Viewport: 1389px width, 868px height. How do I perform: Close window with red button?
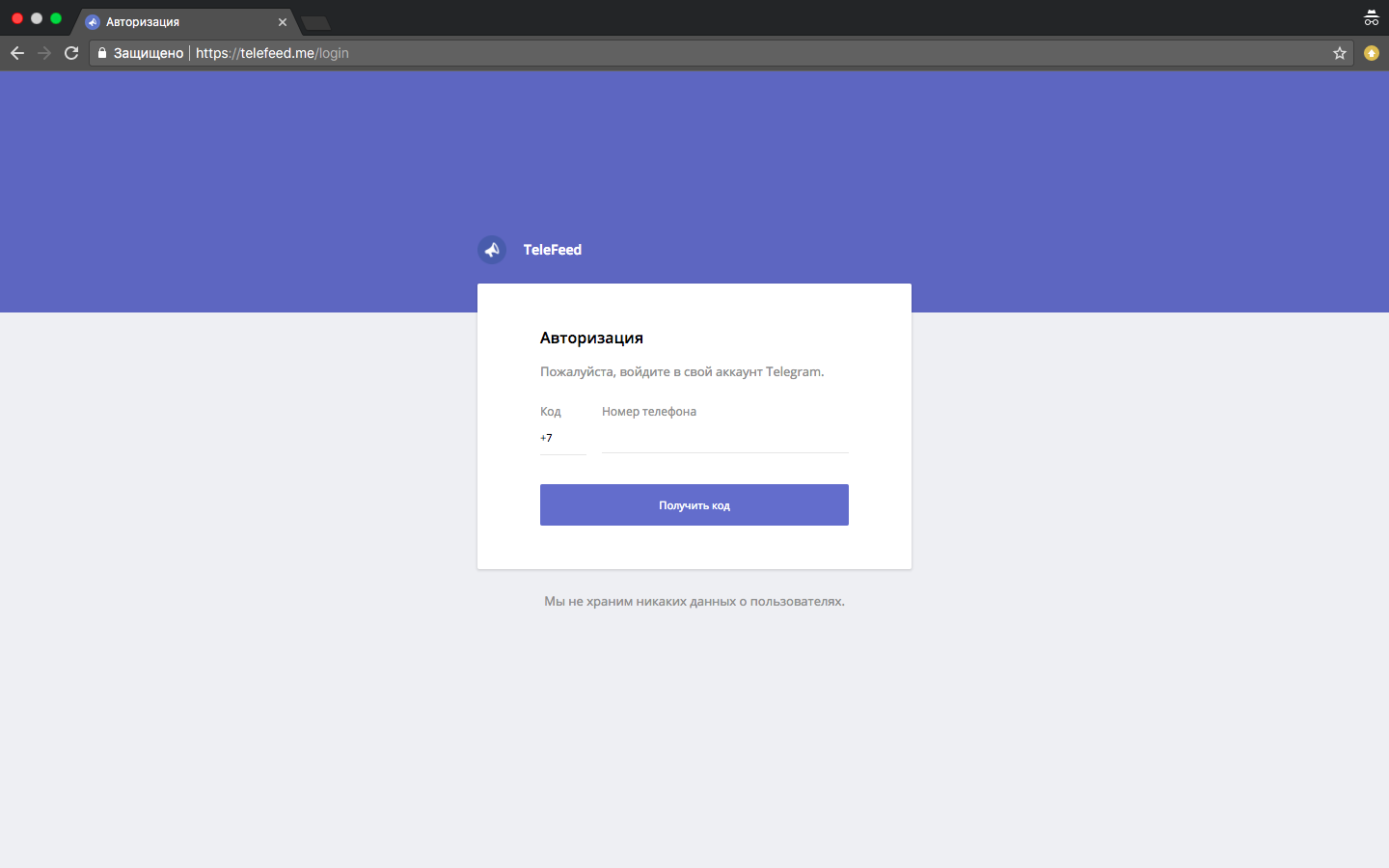tap(17, 18)
